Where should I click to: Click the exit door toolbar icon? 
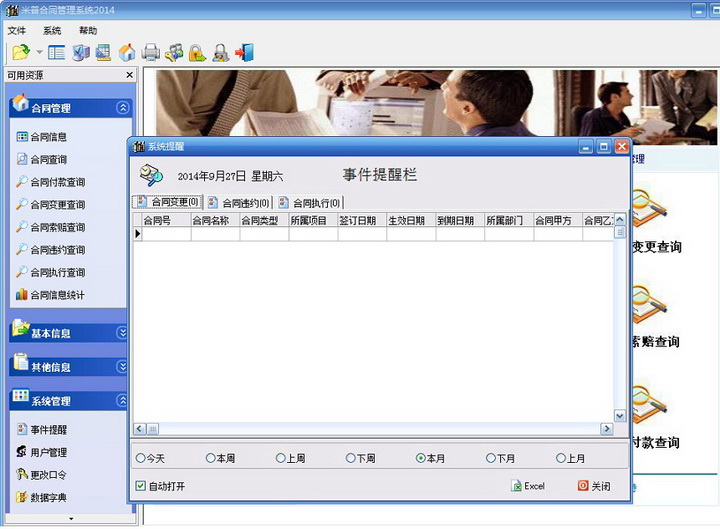click(x=245, y=52)
